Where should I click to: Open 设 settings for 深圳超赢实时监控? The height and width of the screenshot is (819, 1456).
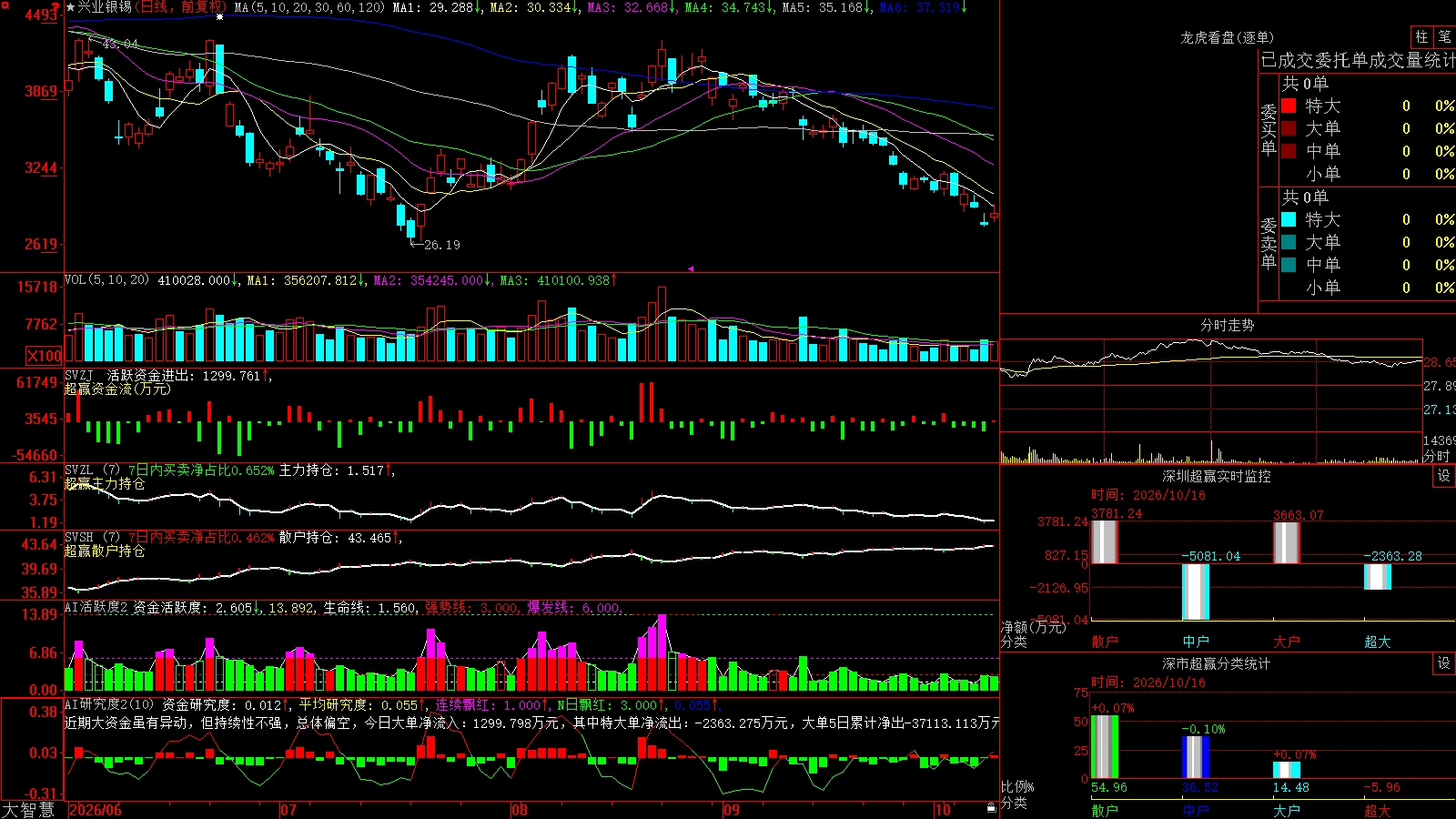click(1444, 476)
